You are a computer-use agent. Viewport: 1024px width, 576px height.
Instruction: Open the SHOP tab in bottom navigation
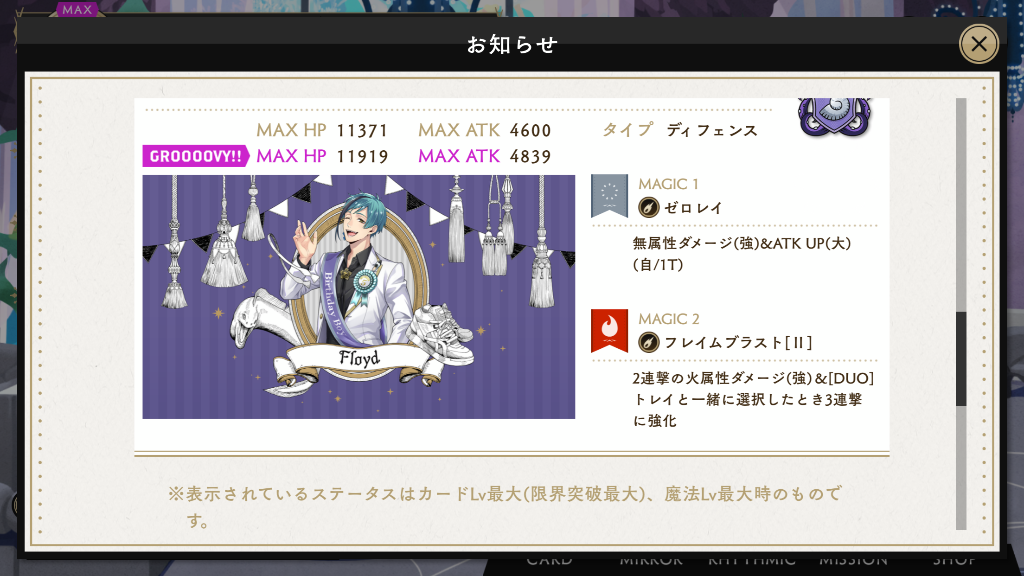[x=954, y=560]
